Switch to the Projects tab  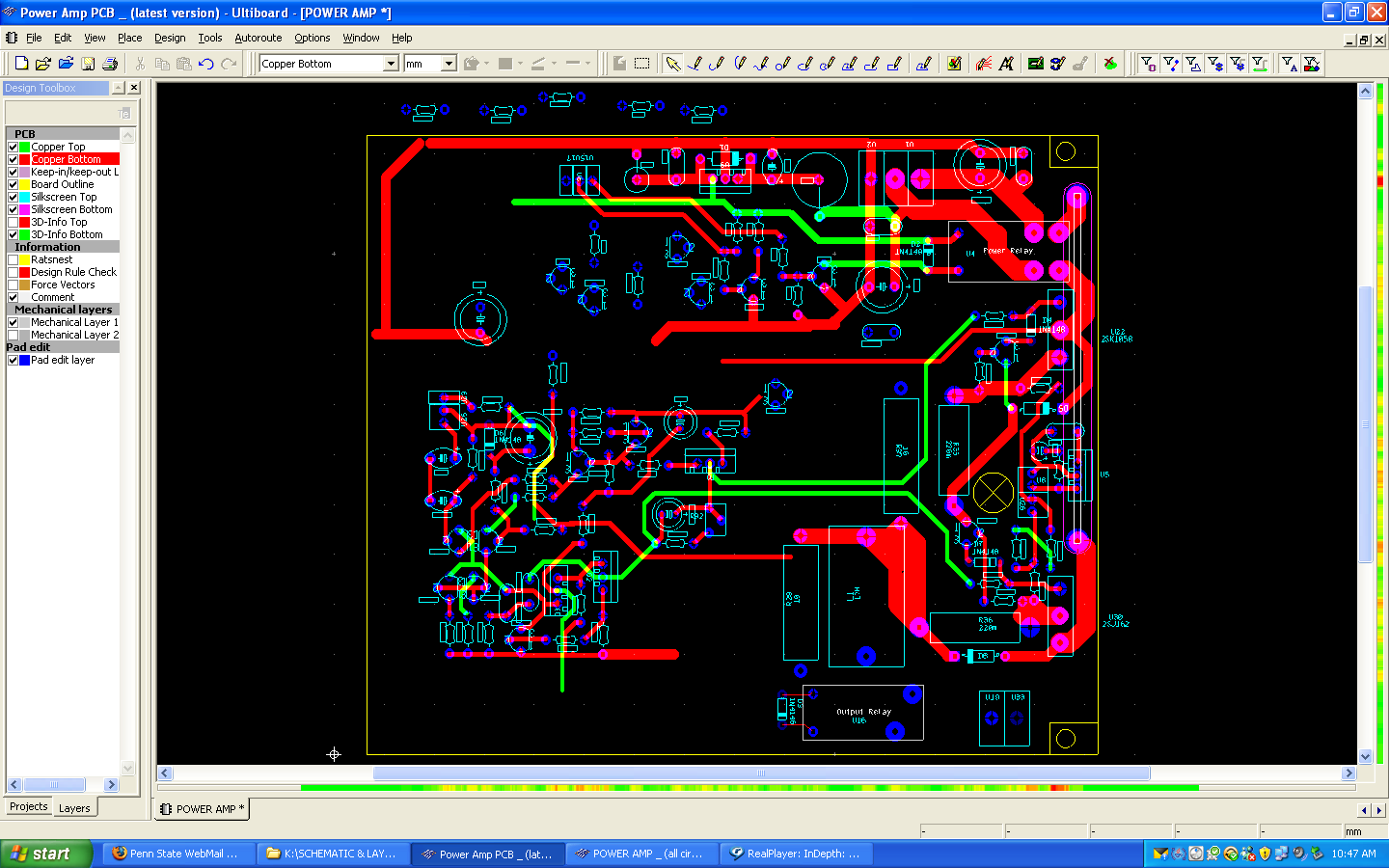coord(29,806)
